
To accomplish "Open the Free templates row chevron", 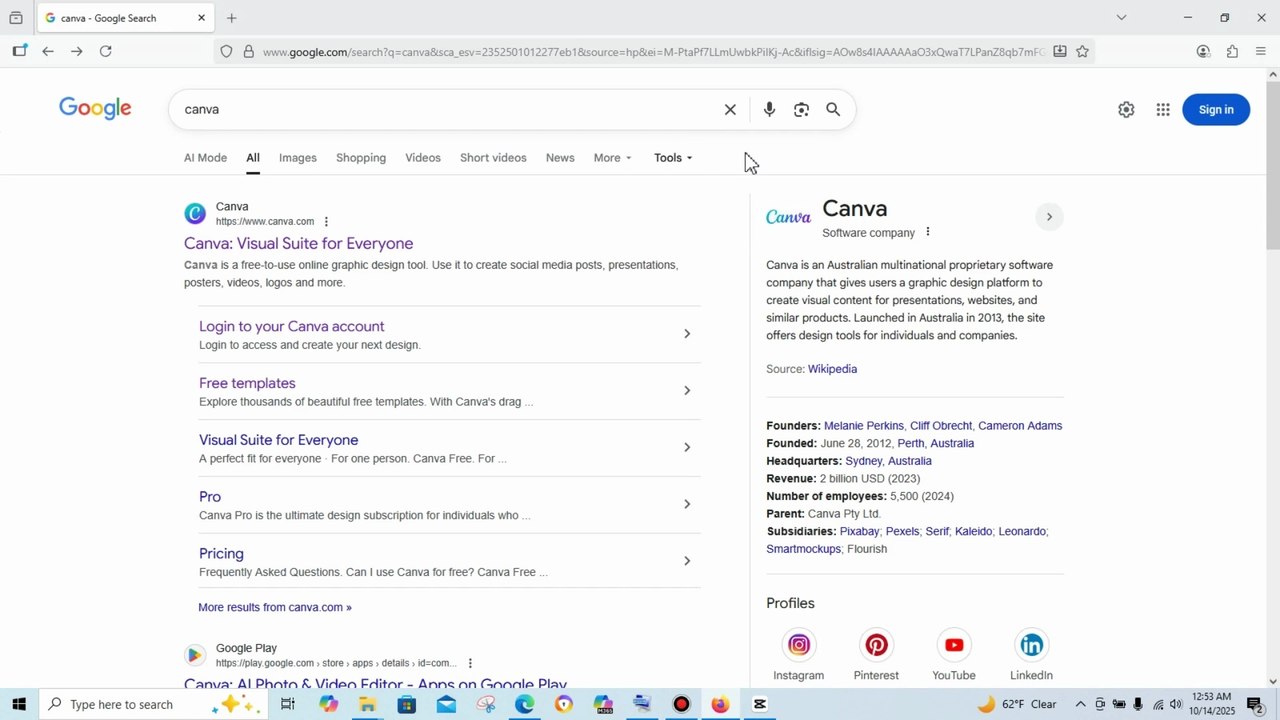I will (687, 391).
